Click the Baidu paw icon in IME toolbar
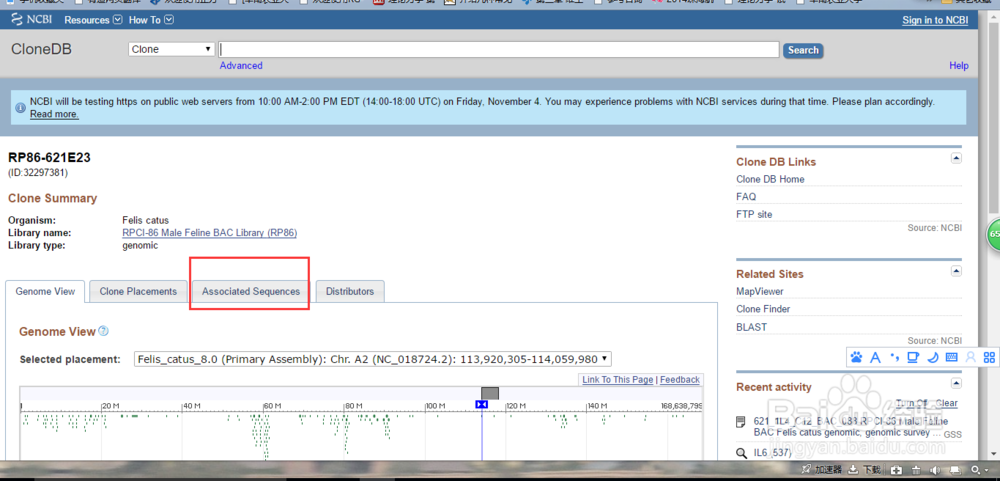Image resolution: width=1000 pixels, height=481 pixels. pyautogui.click(x=856, y=358)
